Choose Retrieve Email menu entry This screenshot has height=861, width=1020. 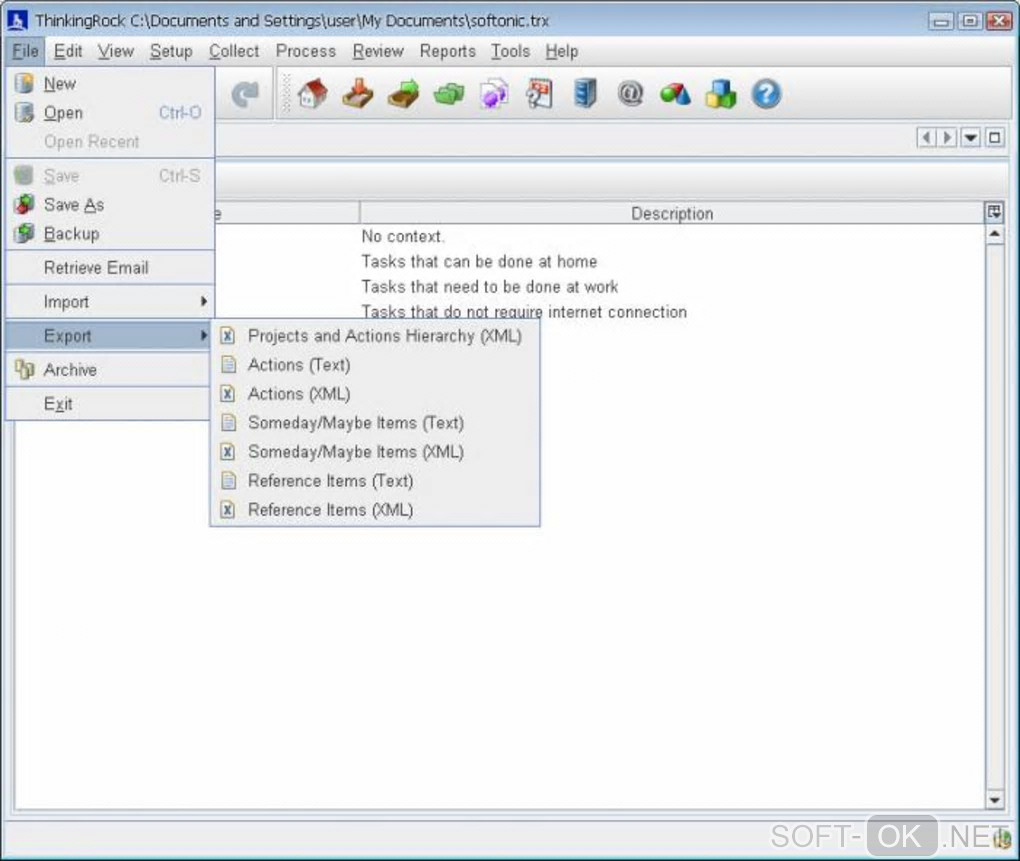110,267
